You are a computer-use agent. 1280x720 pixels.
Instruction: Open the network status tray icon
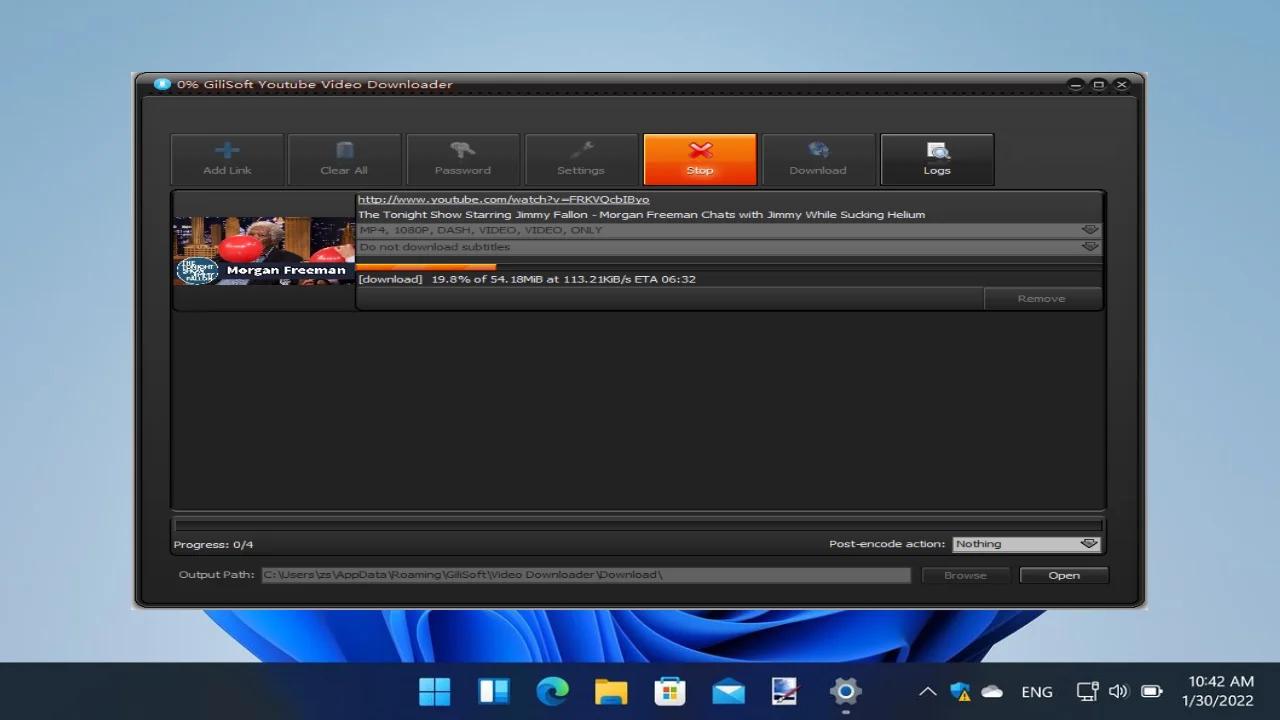pos(1087,691)
